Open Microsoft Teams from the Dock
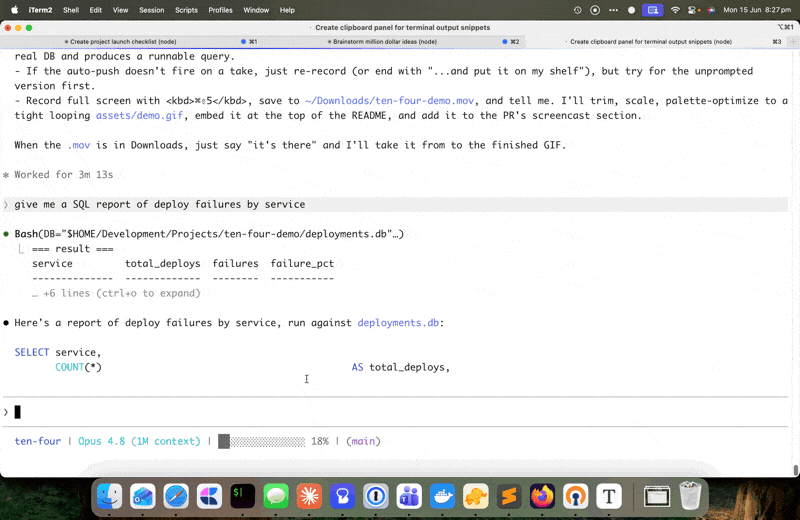The image size is (800, 520). pyautogui.click(x=409, y=496)
